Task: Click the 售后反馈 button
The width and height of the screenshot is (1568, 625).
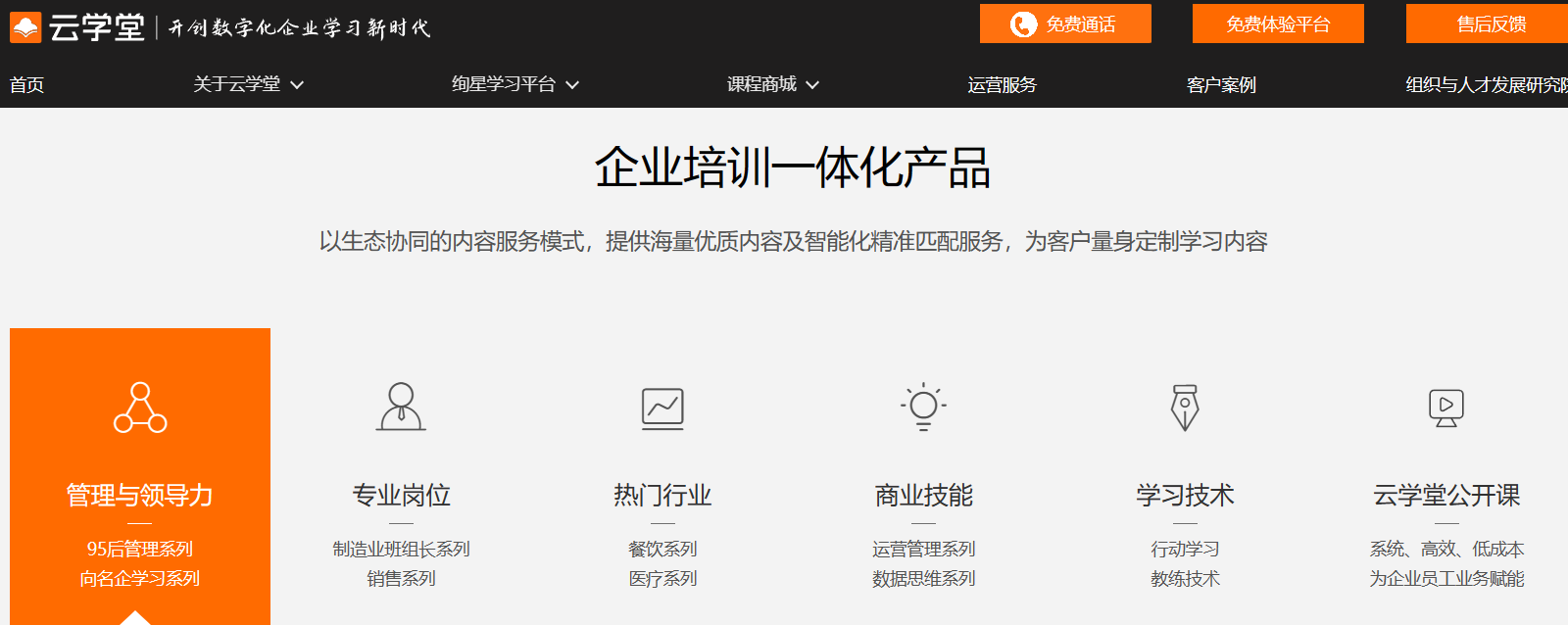Action: click(x=1490, y=24)
